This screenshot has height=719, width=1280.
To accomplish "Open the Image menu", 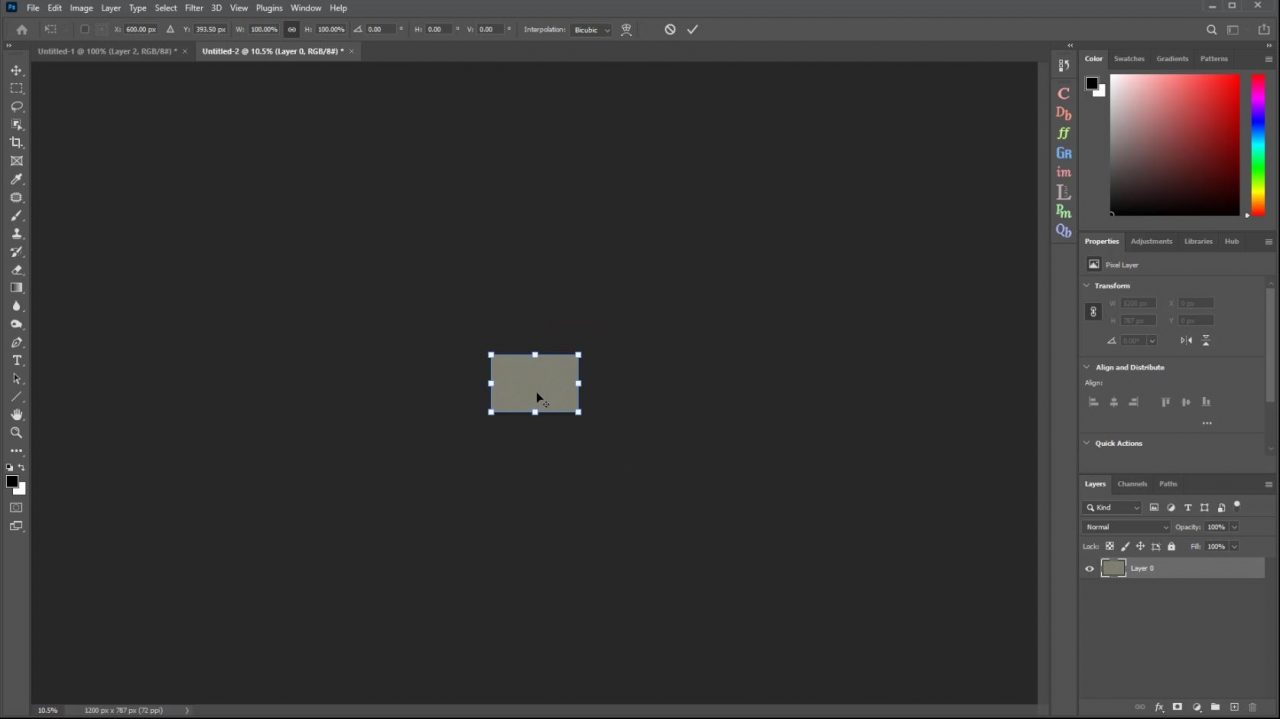I will coord(81,8).
